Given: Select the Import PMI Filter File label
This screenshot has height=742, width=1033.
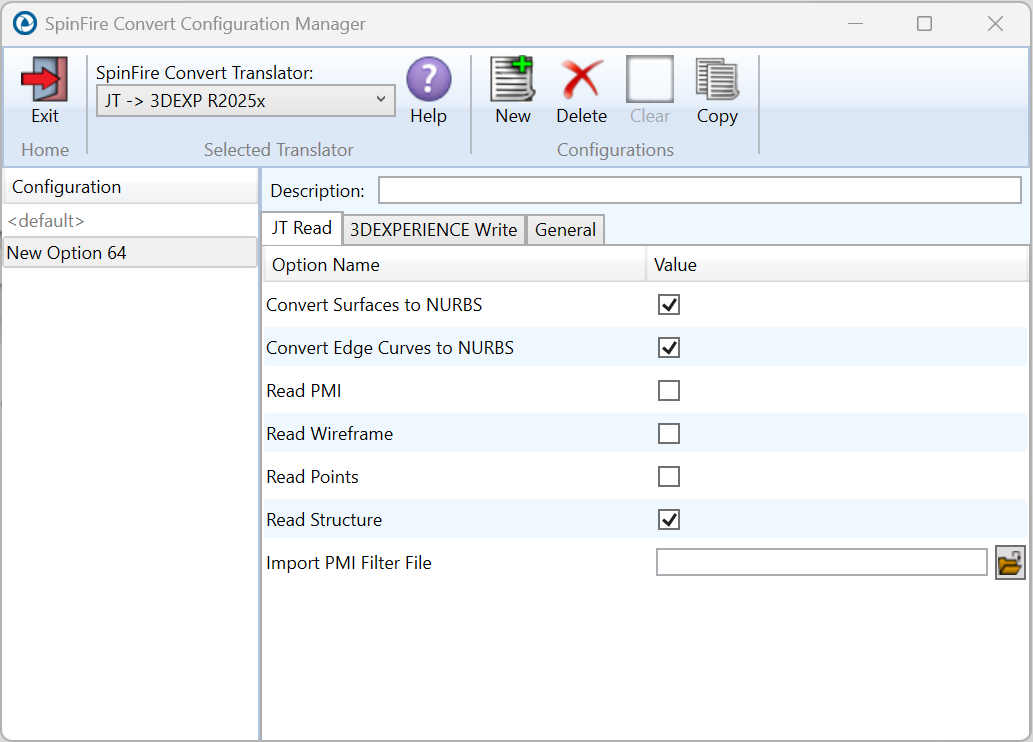Looking at the screenshot, I should (349, 563).
